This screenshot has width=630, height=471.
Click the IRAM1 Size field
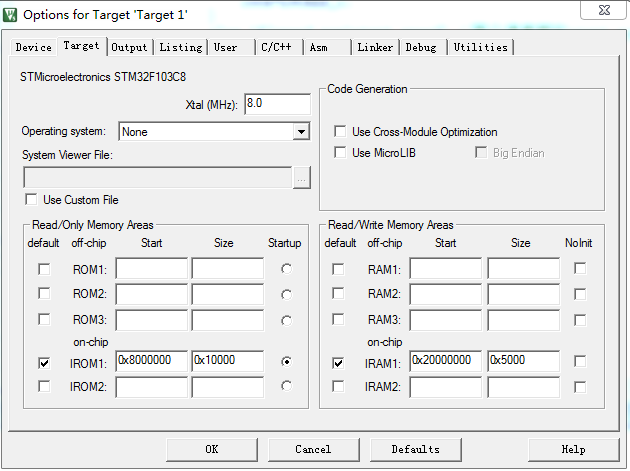[522, 361]
